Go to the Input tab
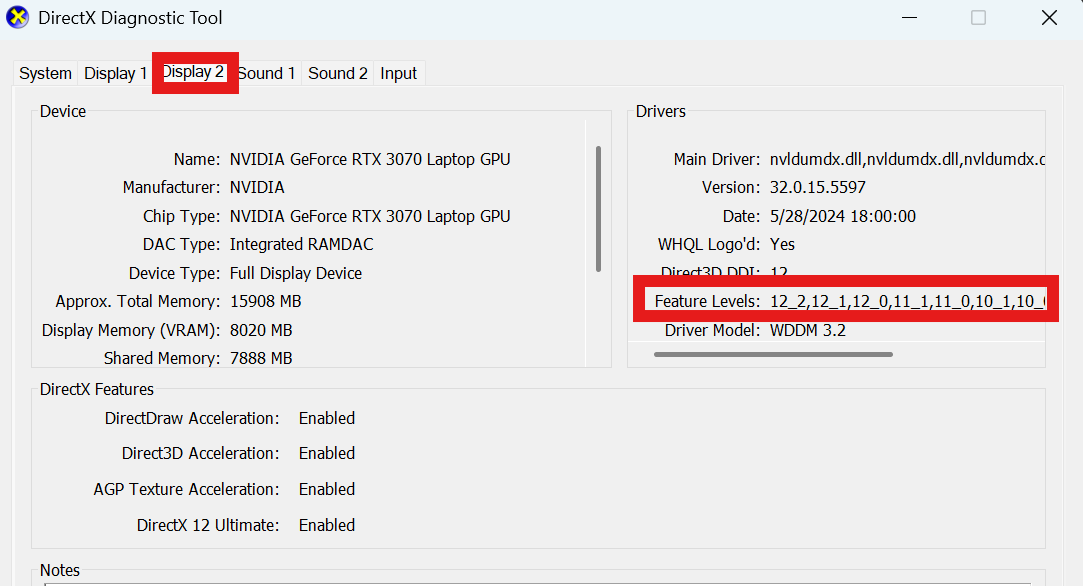Image resolution: width=1083 pixels, height=586 pixels. (x=399, y=73)
